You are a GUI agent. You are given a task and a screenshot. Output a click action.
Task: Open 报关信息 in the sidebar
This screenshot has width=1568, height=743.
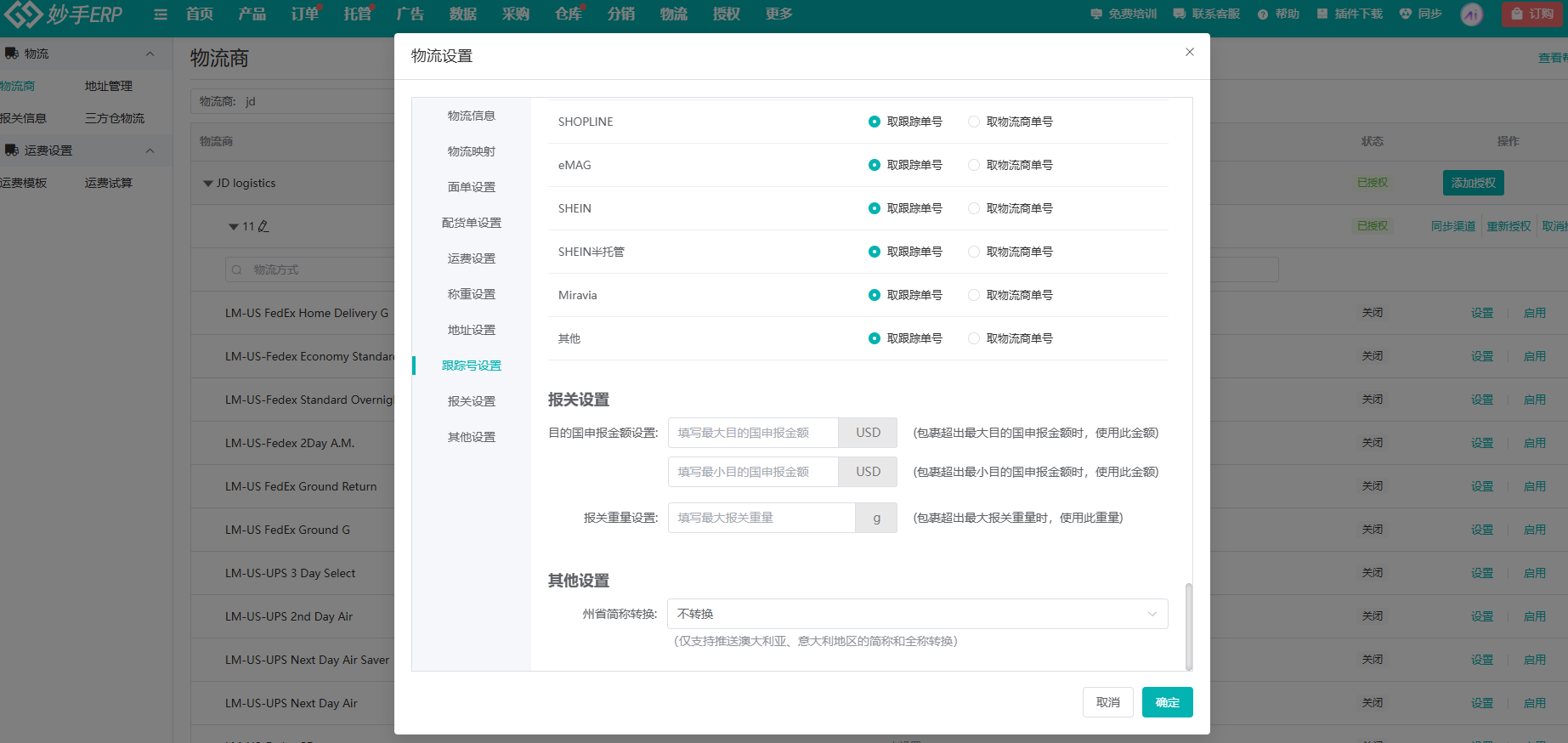click(x=24, y=118)
